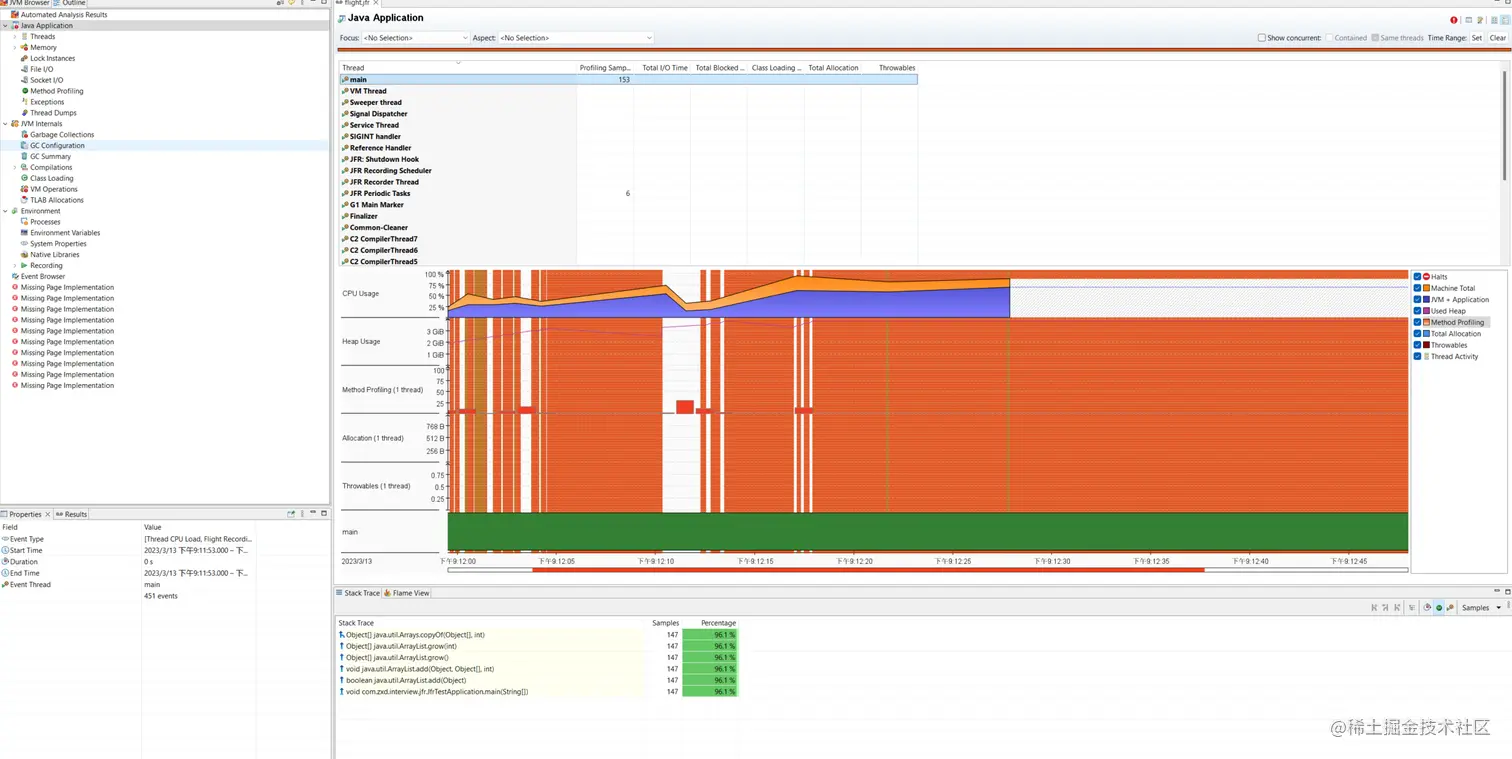Enable the Show concurrent checkbox
The image size is (1512, 759).
1262,38
